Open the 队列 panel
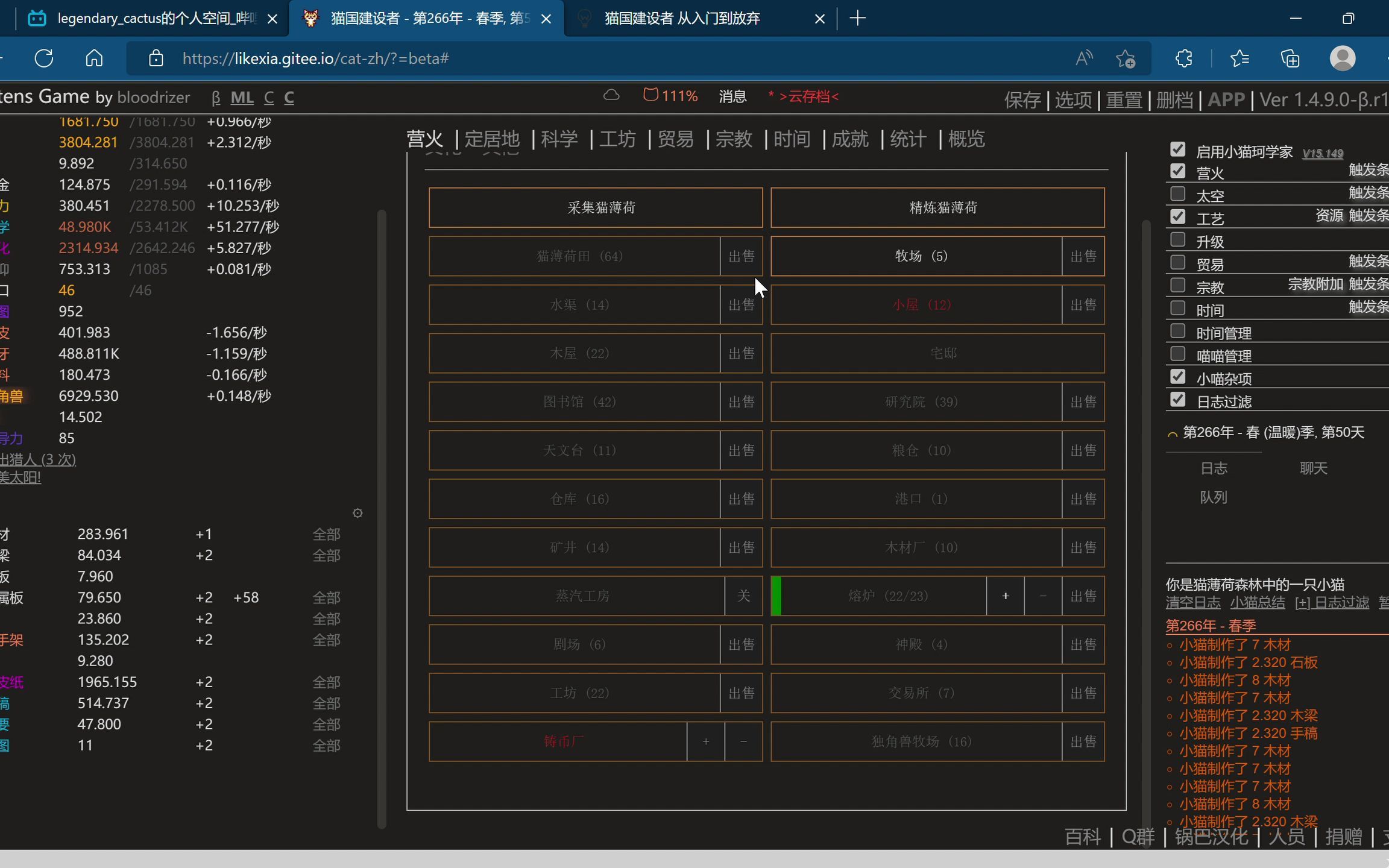1389x868 pixels. 1214,497
